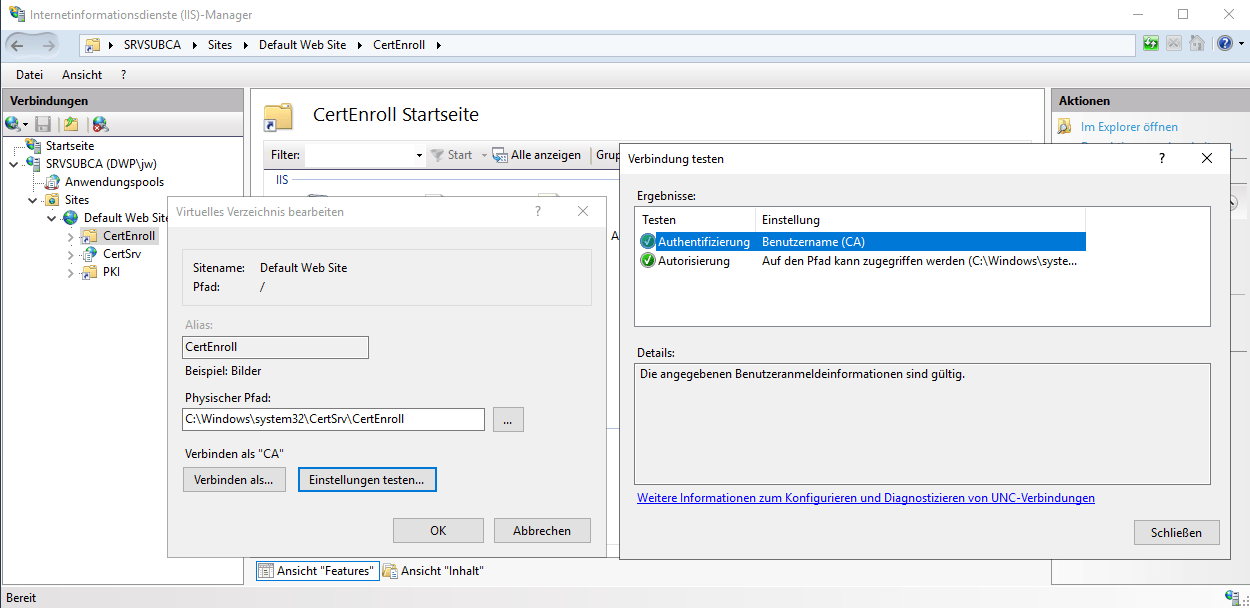The width and height of the screenshot is (1250, 608).
Task: Open the Filter dropdown
Action: tap(419, 156)
